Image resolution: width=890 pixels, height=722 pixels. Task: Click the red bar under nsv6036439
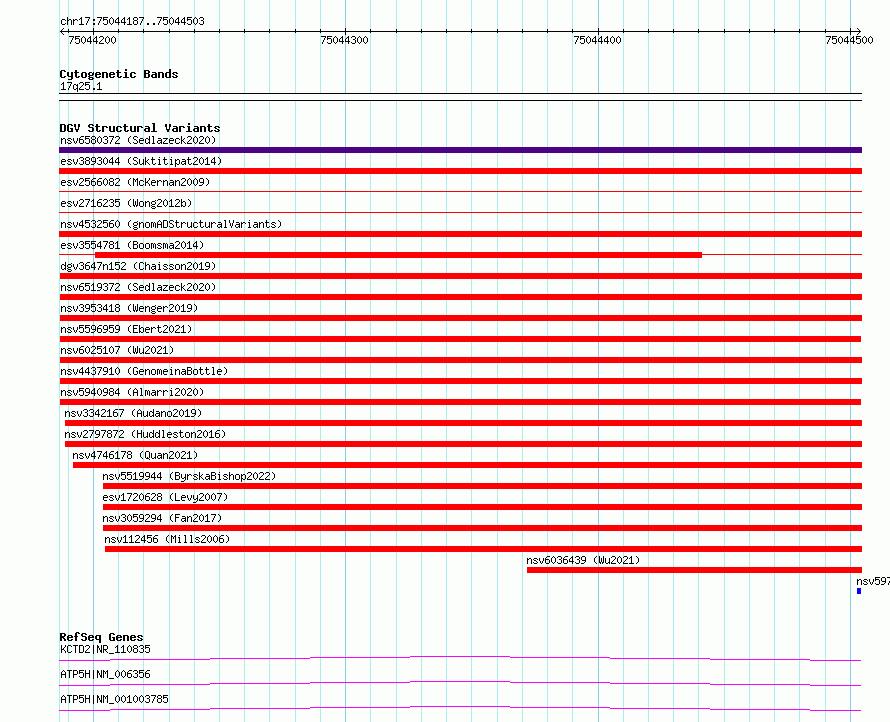694,570
